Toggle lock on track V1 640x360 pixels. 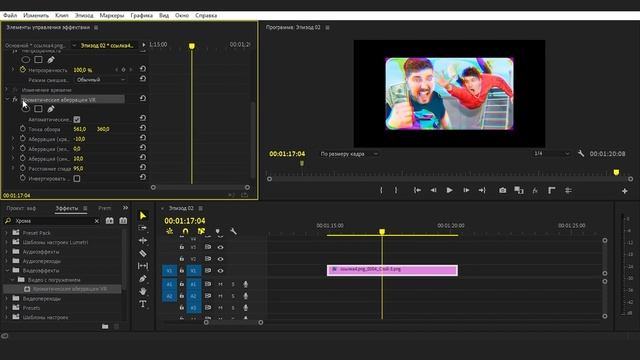coord(182,271)
